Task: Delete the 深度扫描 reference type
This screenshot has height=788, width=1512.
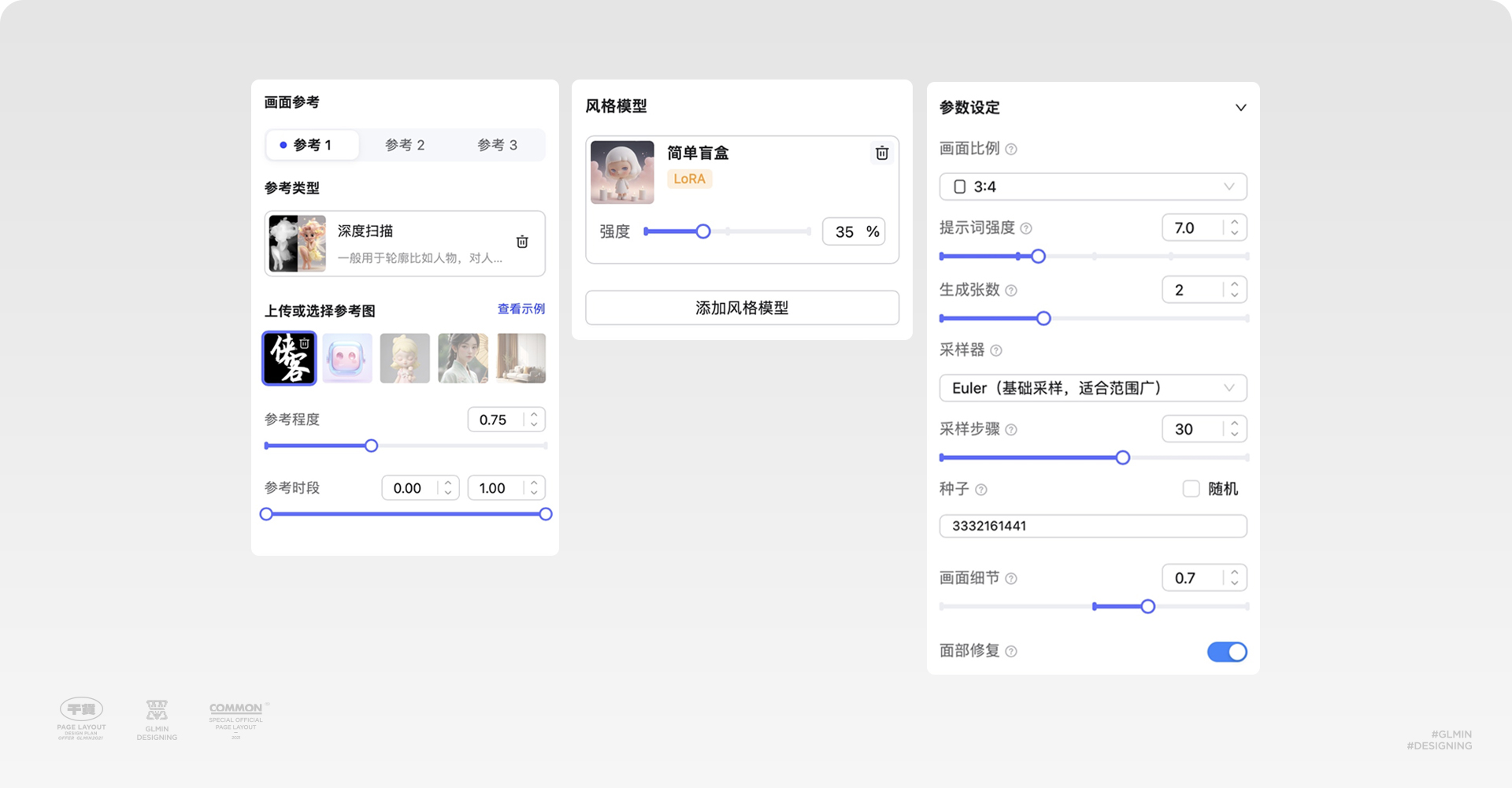Action: pyautogui.click(x=522, y=242)
